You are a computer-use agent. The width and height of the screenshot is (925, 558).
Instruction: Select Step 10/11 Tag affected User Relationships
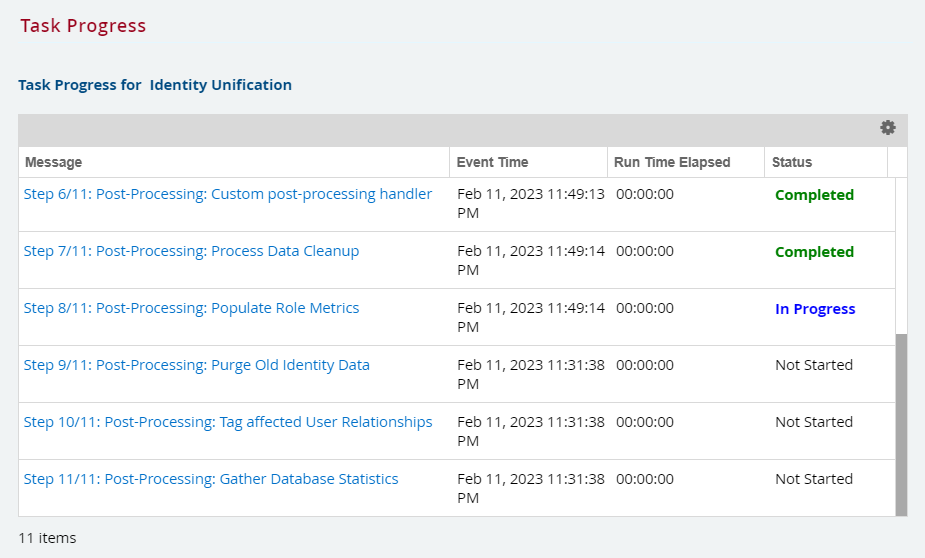[228, 422]
